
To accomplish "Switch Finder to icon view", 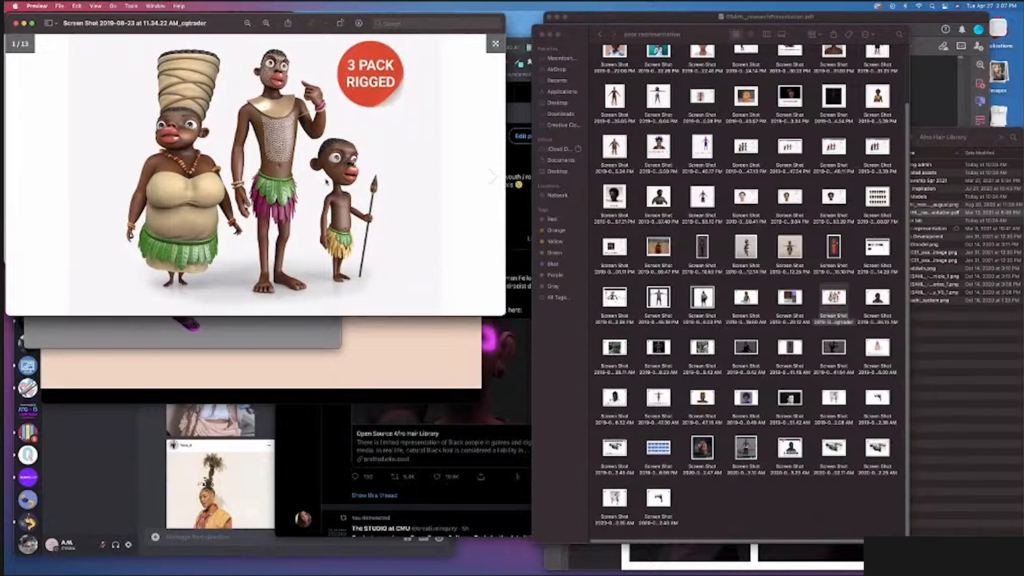I will pyautogui.click(x=736, y=34).
